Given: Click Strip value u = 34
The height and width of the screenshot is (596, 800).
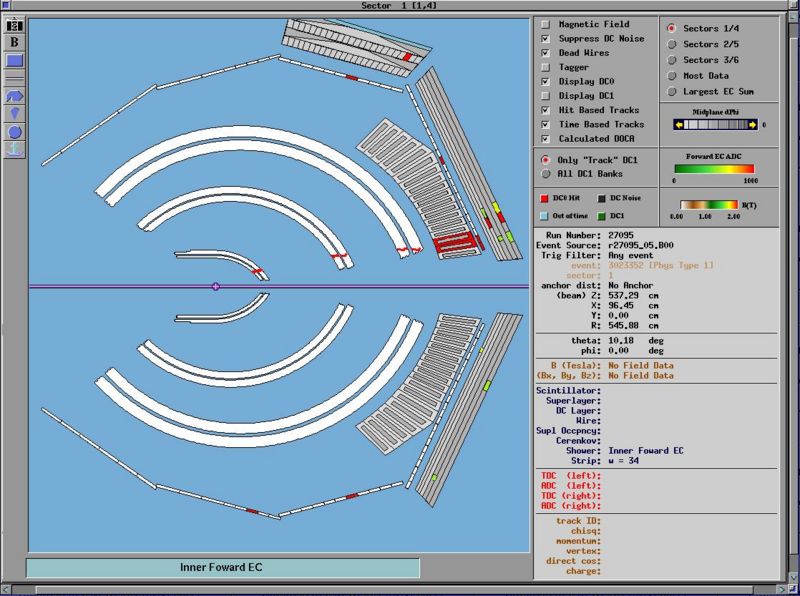Looking at the screenshot, I should [623, 461].
